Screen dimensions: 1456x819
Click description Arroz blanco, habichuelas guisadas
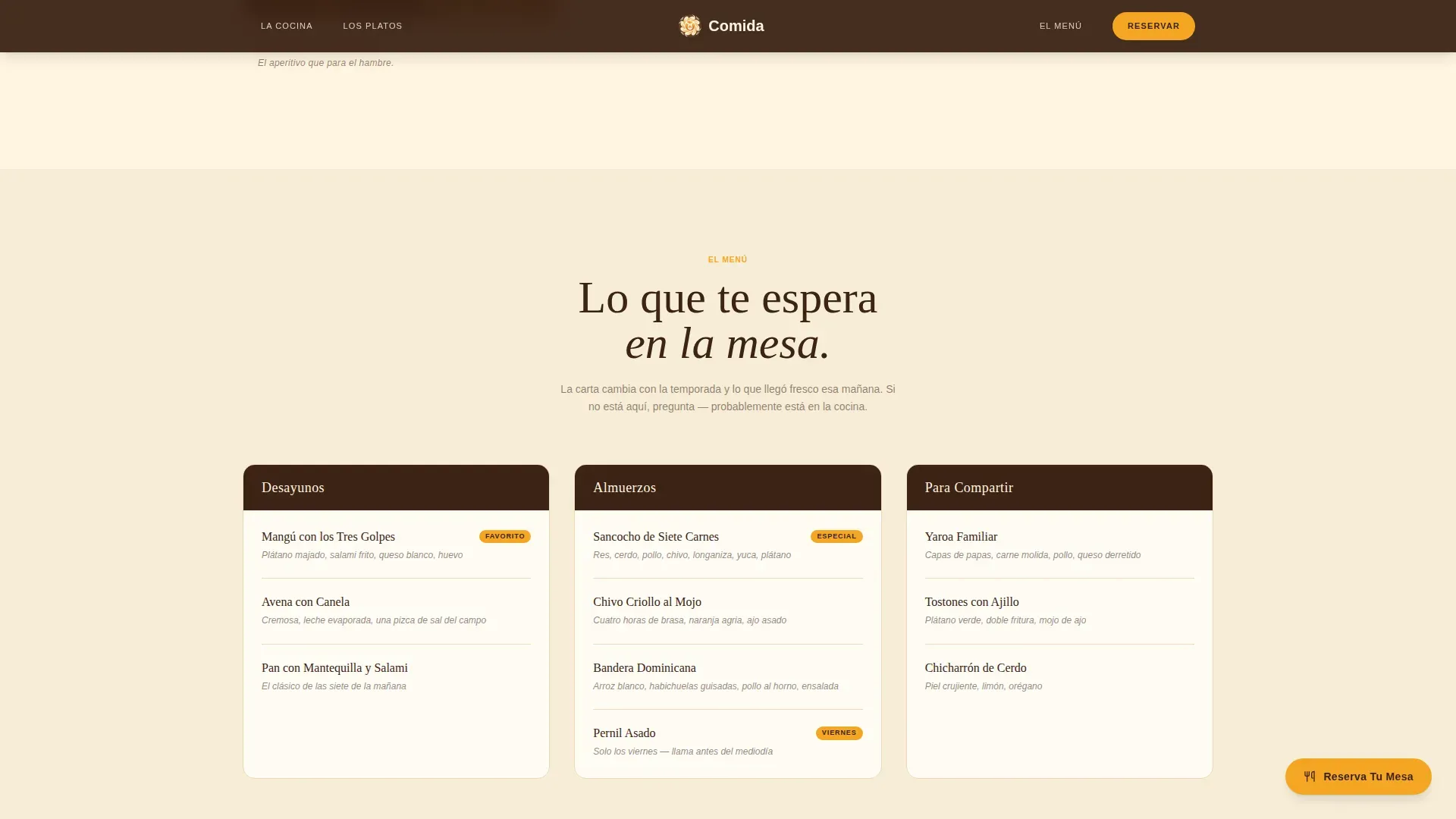tap(715, 686)
